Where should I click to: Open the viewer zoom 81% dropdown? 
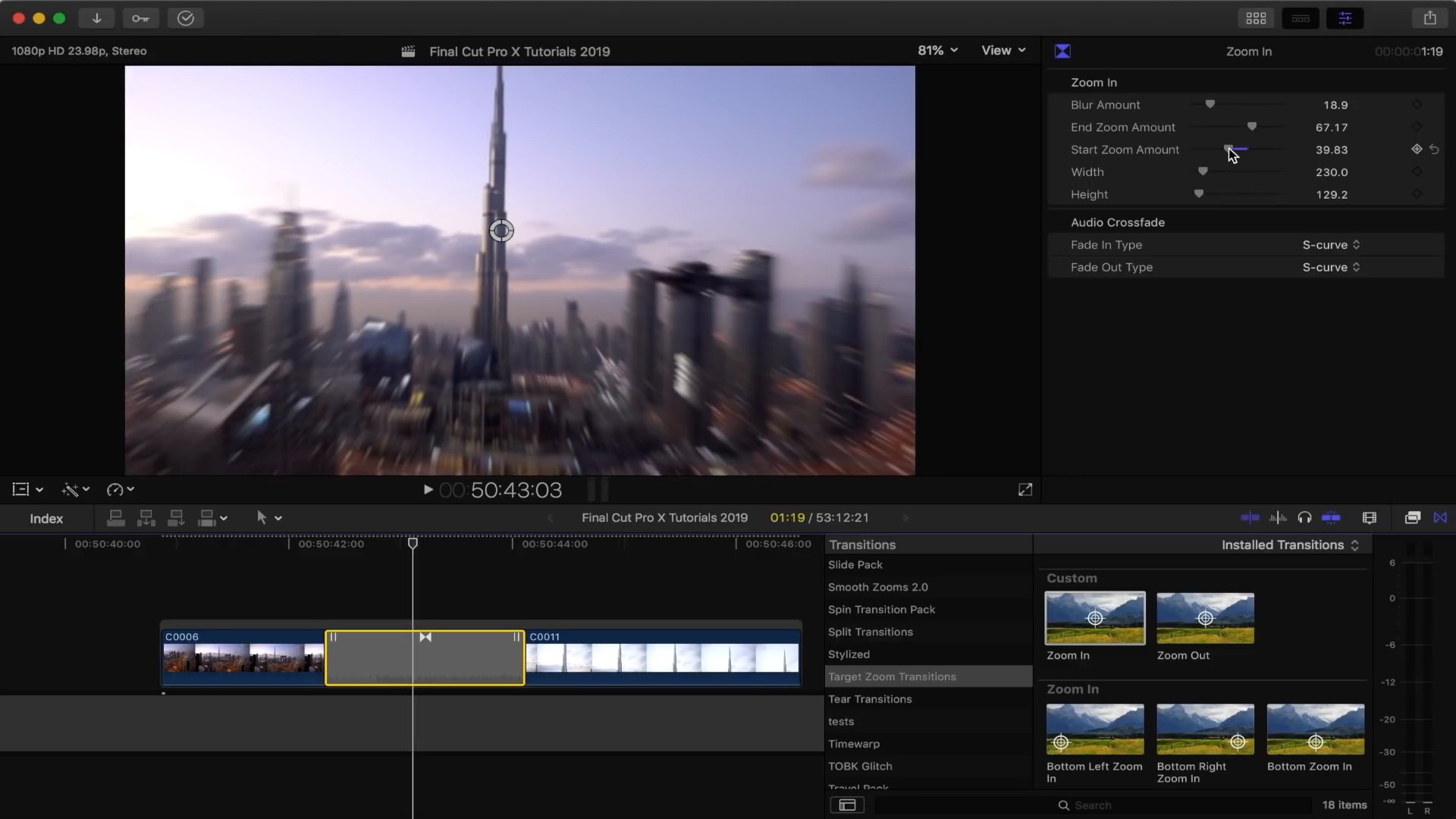[938, 50]
